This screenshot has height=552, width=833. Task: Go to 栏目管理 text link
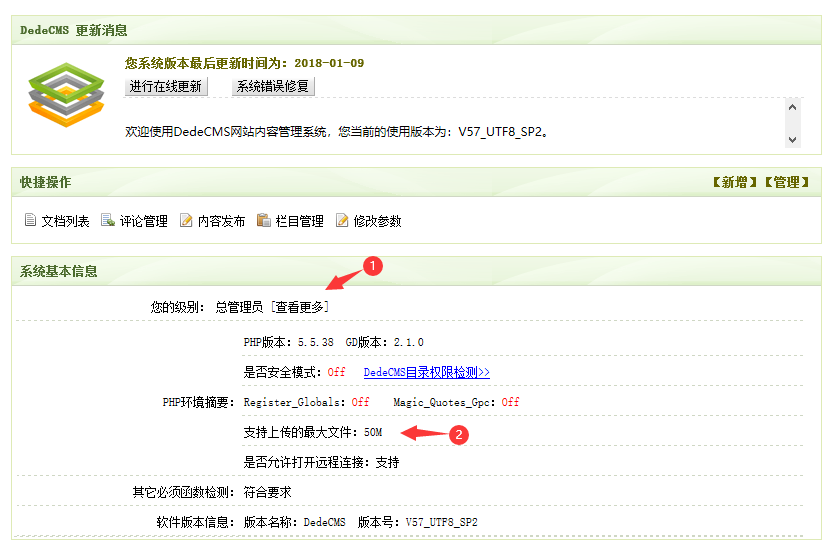(299, 222)
